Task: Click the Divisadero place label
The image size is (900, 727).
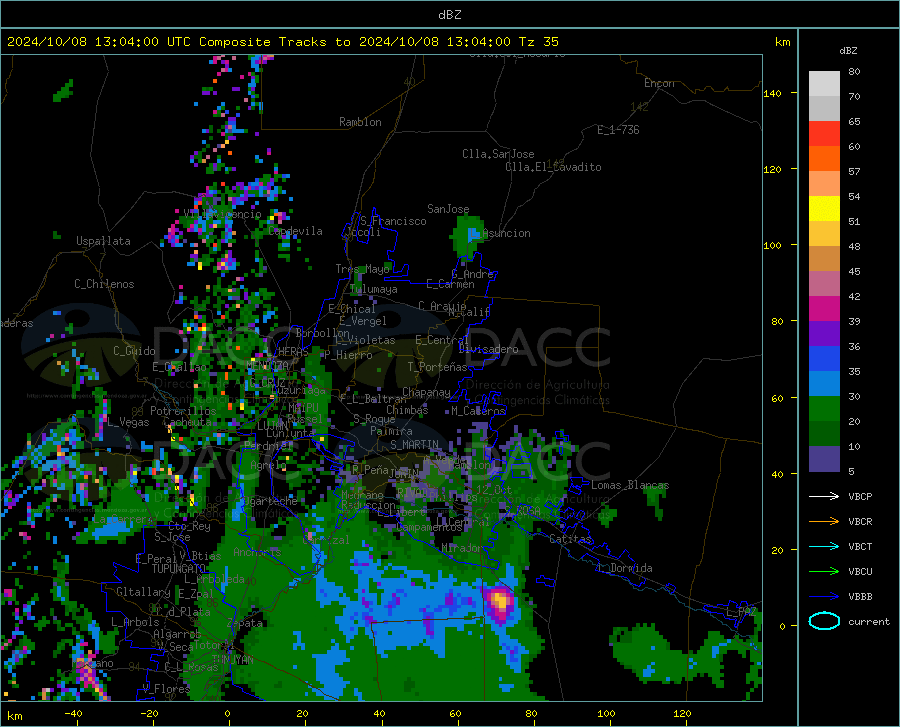Action: tap(488, 349)
